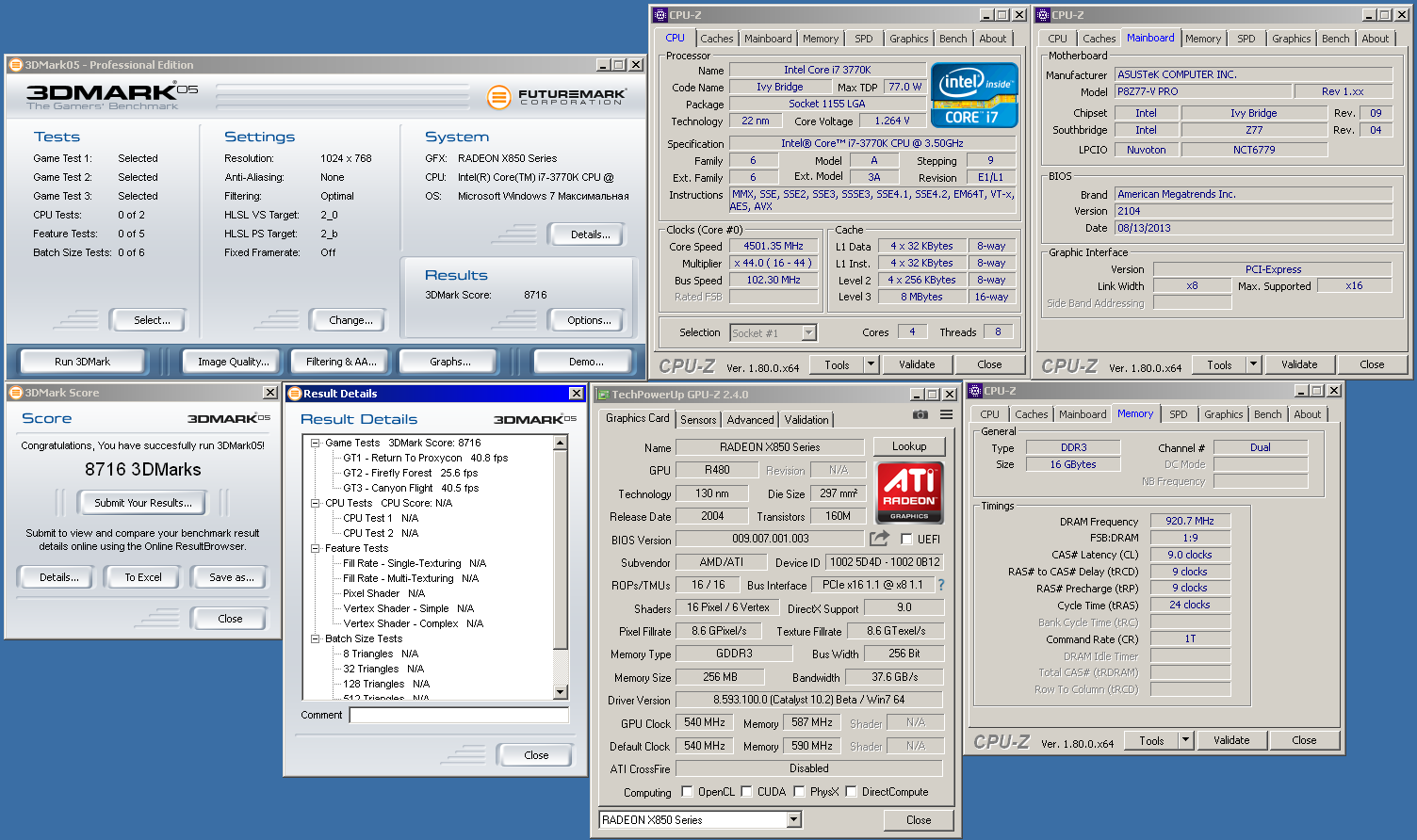Switch to the Sensors tab in GPU-Z

(698, 420)
